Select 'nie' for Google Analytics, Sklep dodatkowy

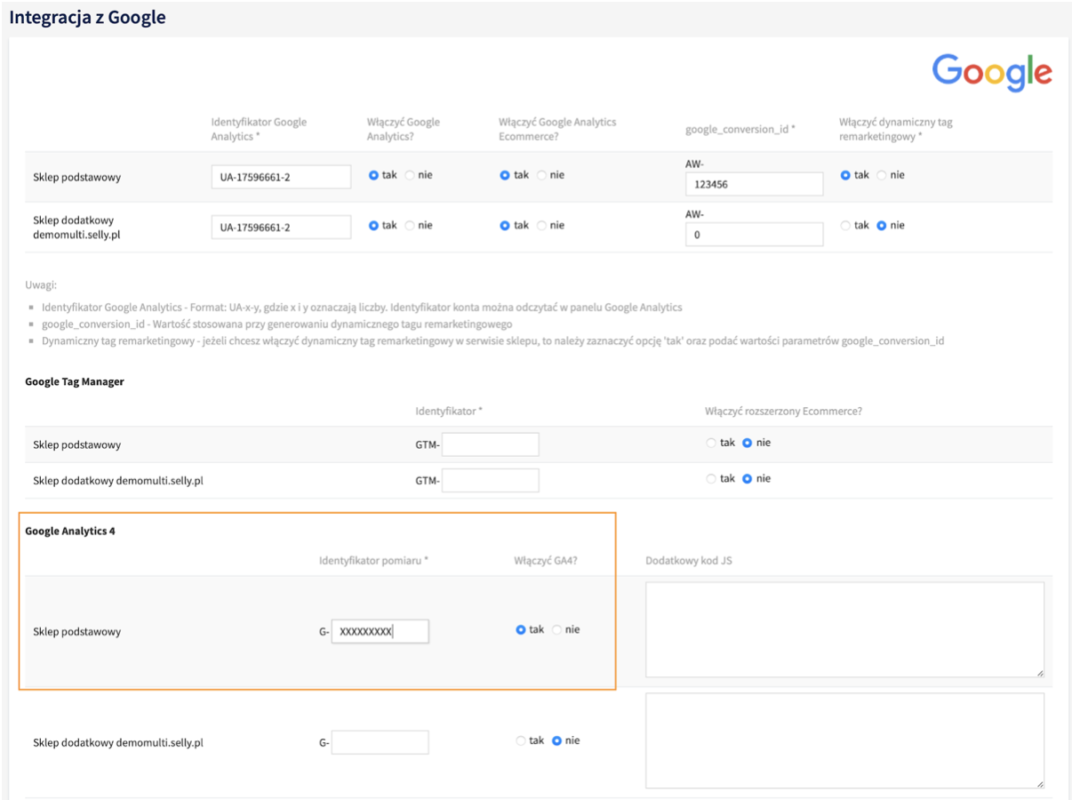410,225
